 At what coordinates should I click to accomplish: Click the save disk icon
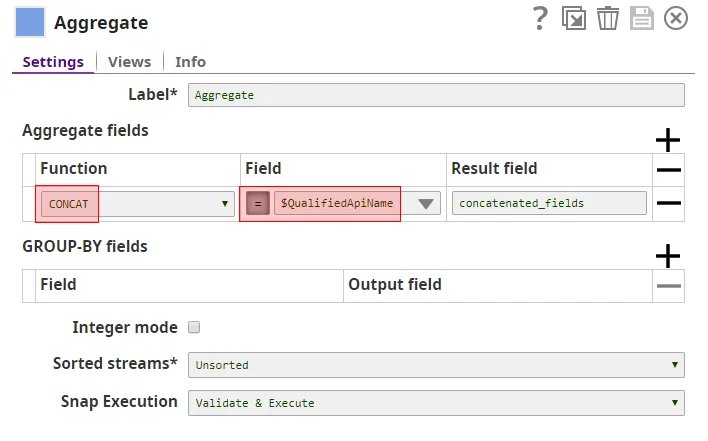click(x=641, y=18)
